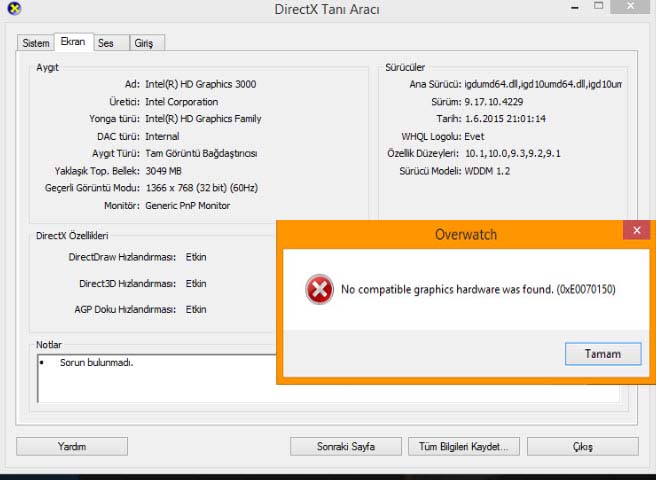The image size is (656, 480).
Task: Click the Ana Sürücü 'igdumd64.dll' file list
Action: 543,84
